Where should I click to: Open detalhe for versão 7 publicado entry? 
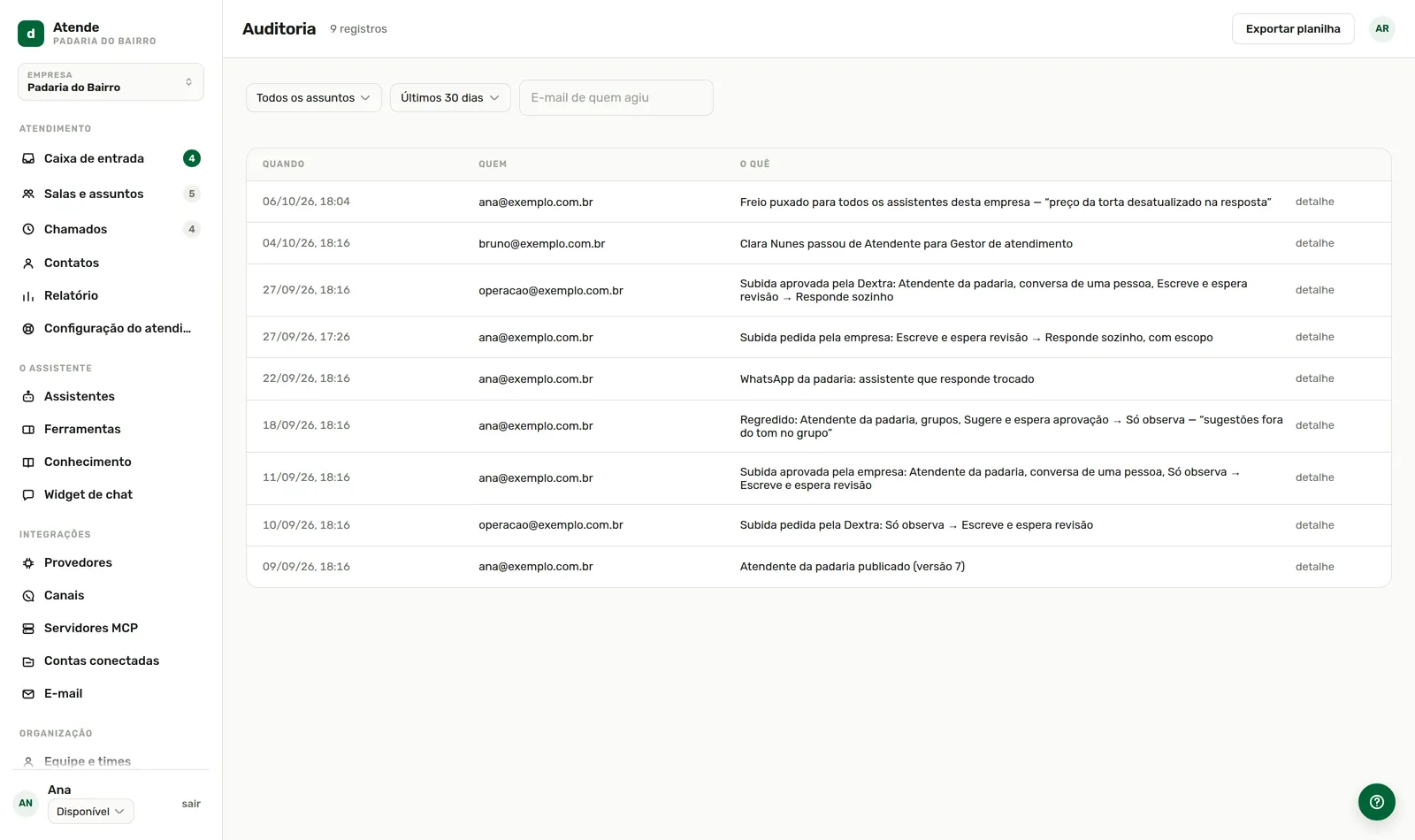click(x=1314, y=567)
